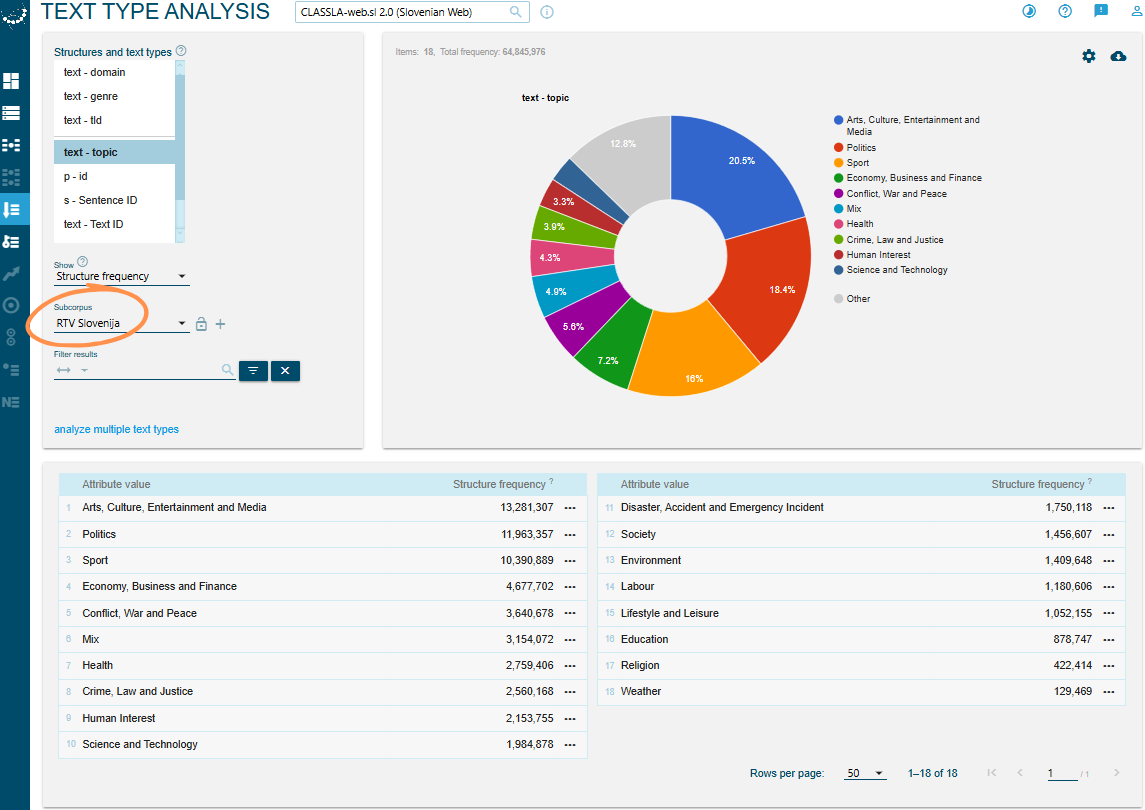Select text - domain in list
The width and height of the screenshot is (1145, 810).
pyautogui.click(x=115, y=72)
